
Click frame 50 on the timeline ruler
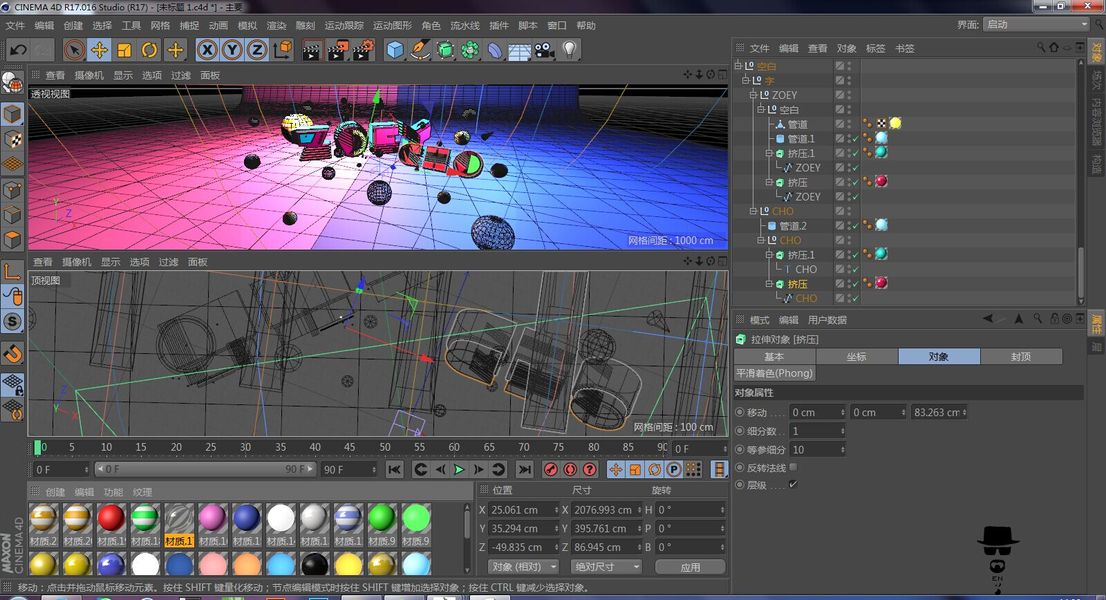[384, 447]
